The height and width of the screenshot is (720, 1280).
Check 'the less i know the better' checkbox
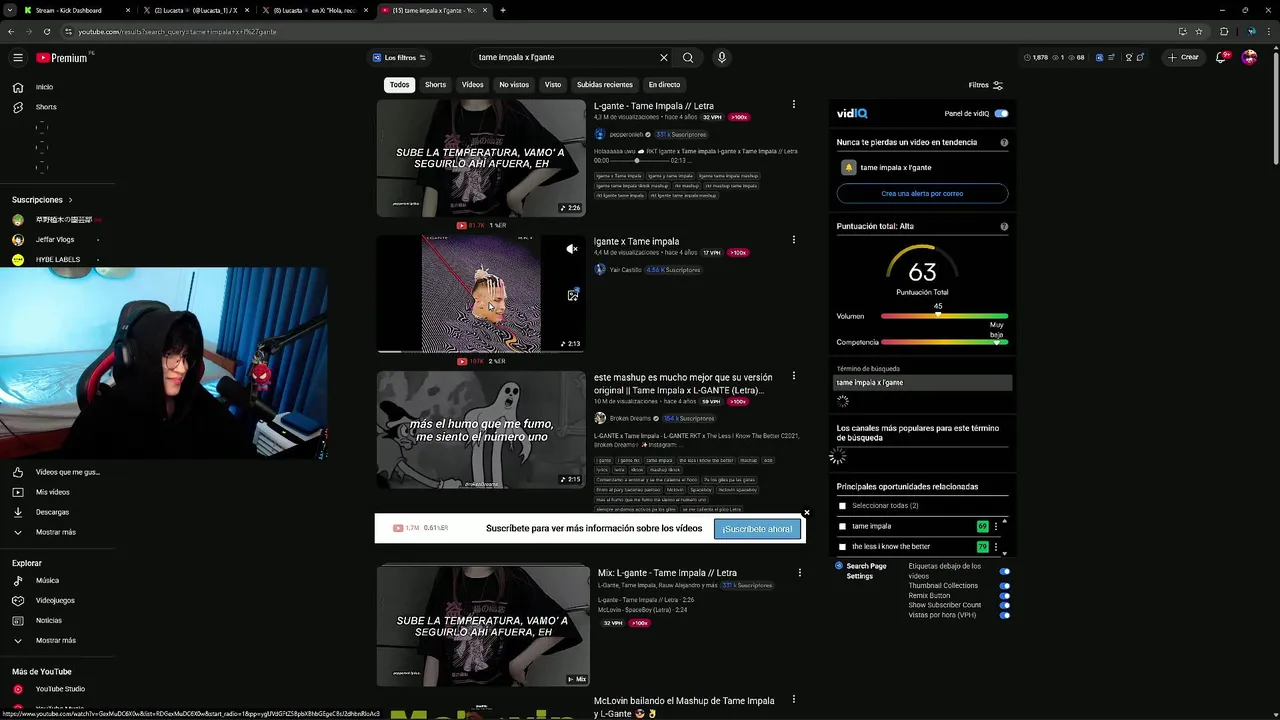pyautogui.click(x=842, y=547)
